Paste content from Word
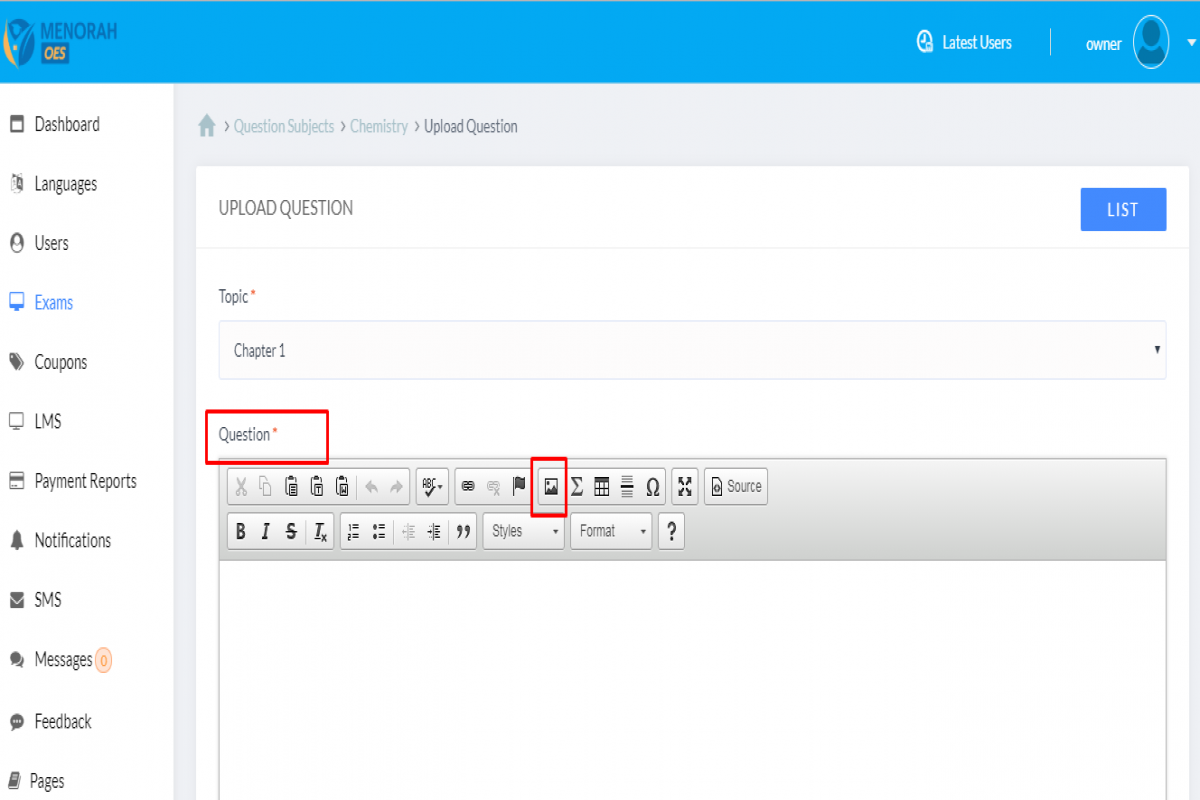1200x800 pixels. (x=342, y=487)
